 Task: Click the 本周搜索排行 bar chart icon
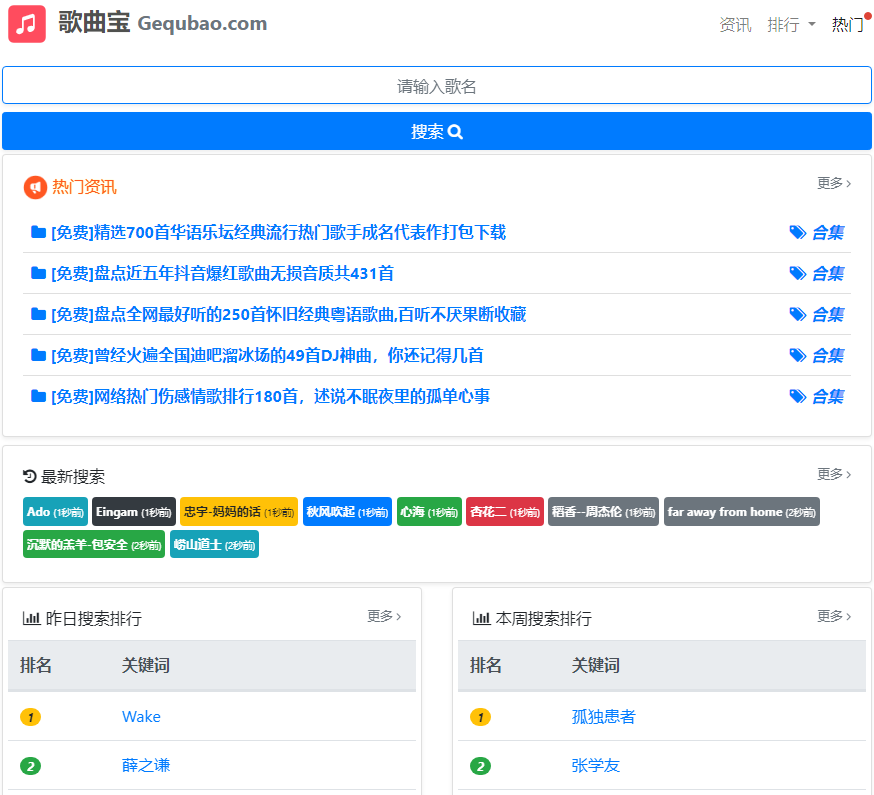[481, 618]
